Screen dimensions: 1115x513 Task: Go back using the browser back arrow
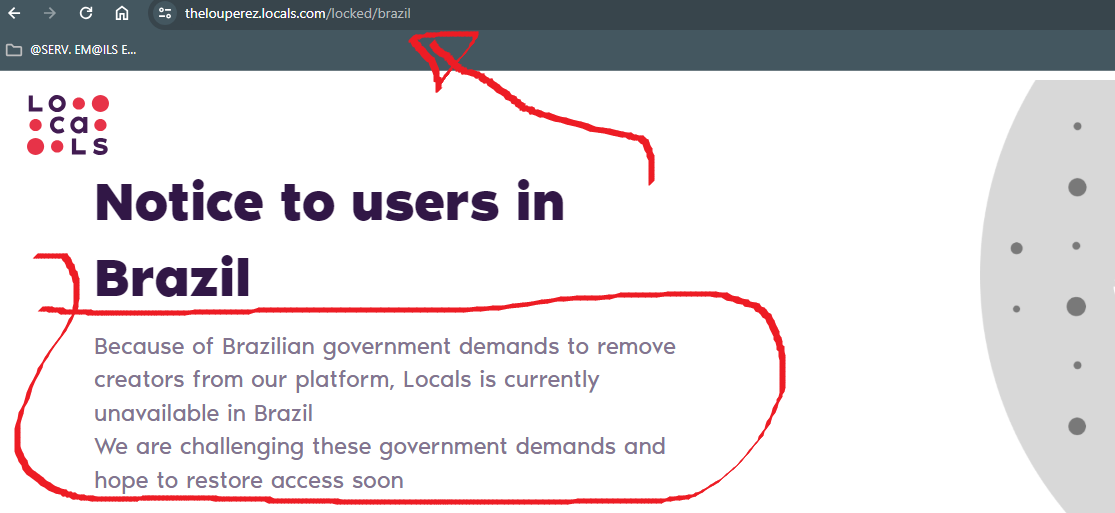(x=14, y=13)
